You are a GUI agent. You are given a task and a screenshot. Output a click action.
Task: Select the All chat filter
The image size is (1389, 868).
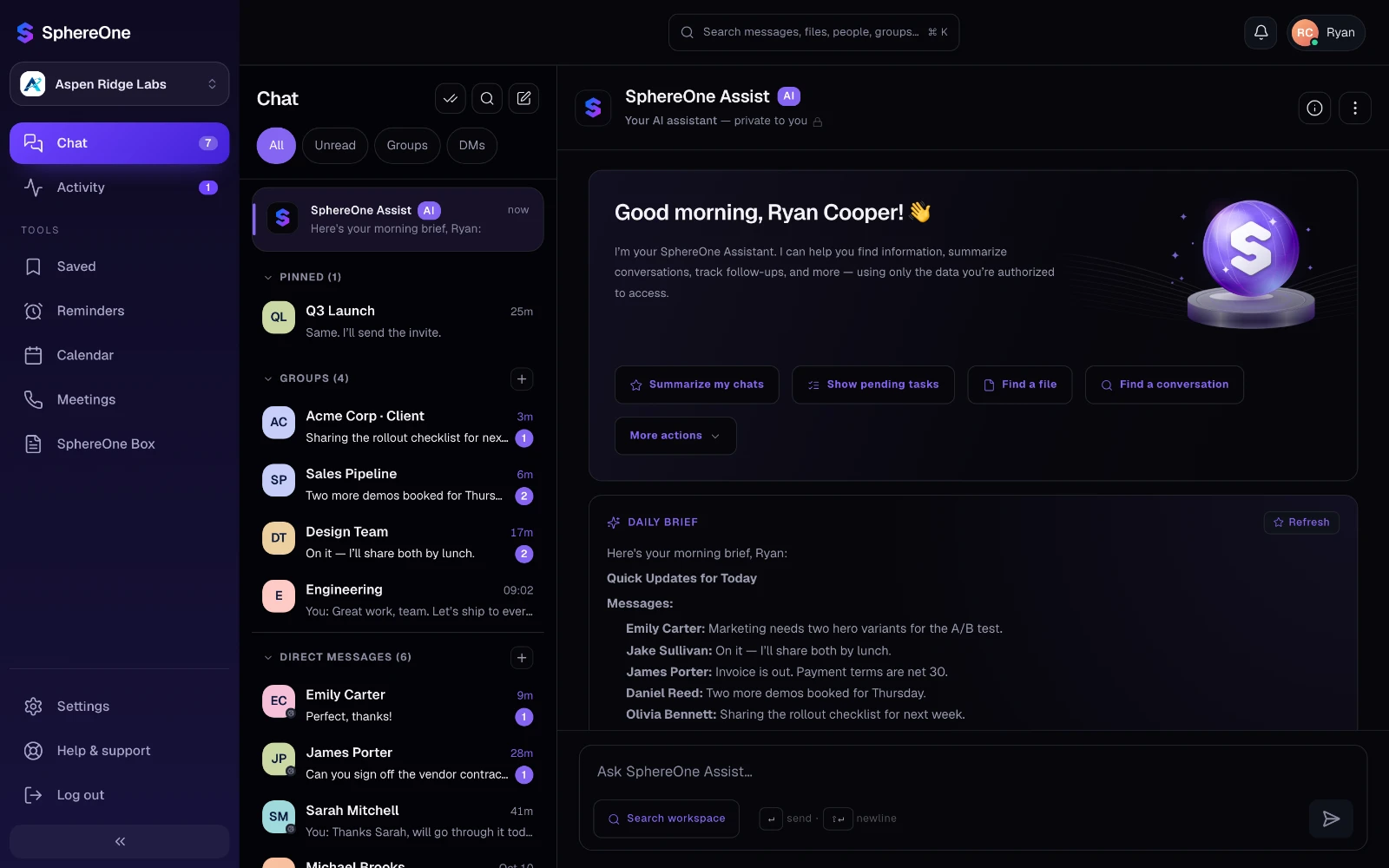pyautogui.click(x=276, y=145)
